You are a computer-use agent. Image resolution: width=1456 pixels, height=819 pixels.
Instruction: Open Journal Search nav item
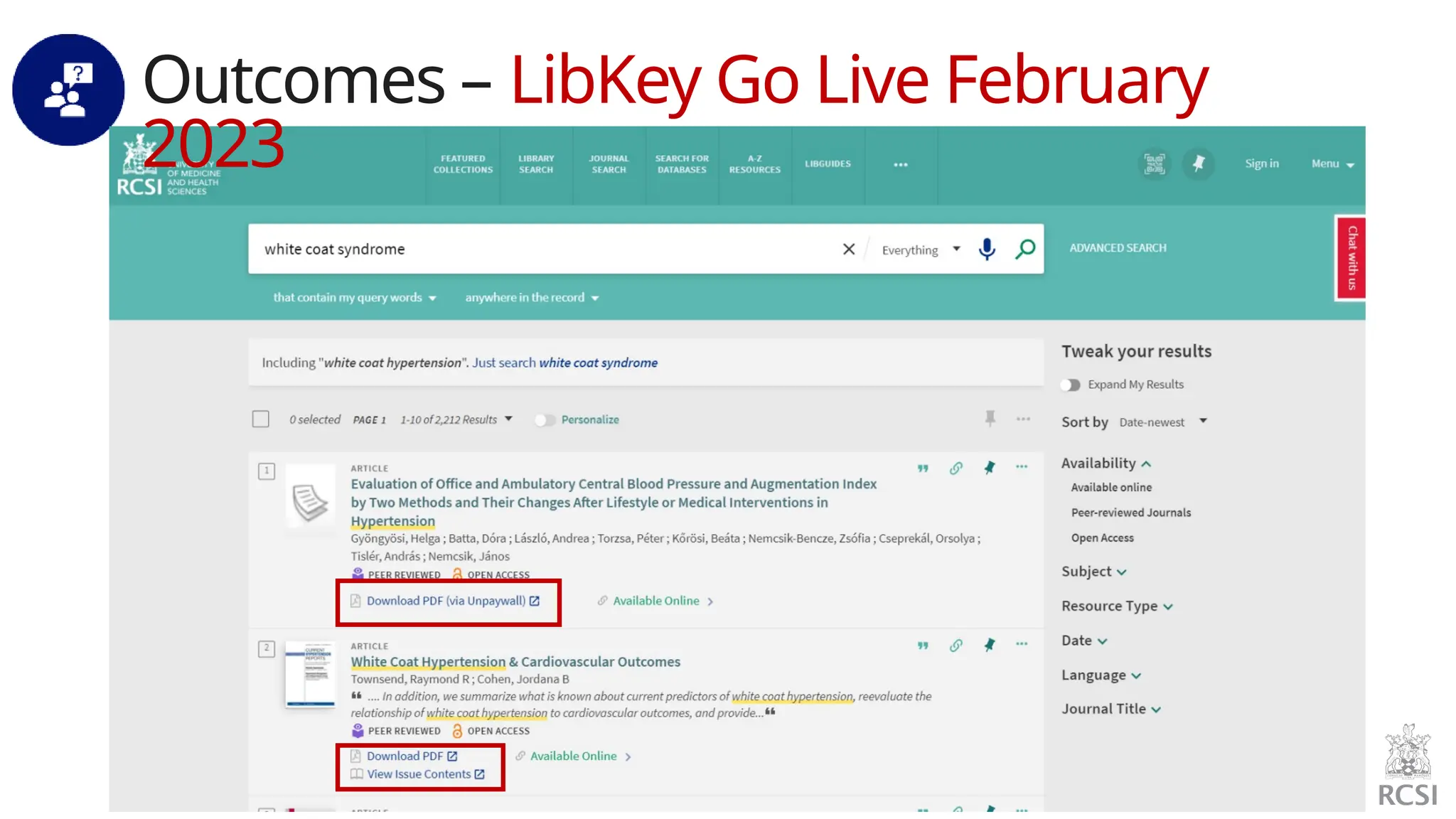click(609, 164)
